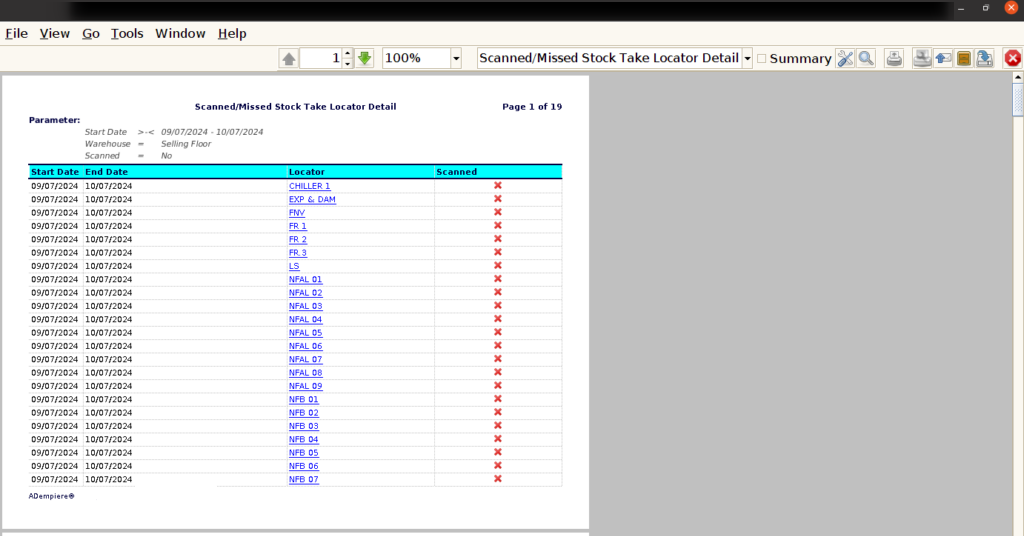This screenshot has width=1024, height=536.
Task: Open the NFB 04 locator link
Action: (x=304, y=439)
